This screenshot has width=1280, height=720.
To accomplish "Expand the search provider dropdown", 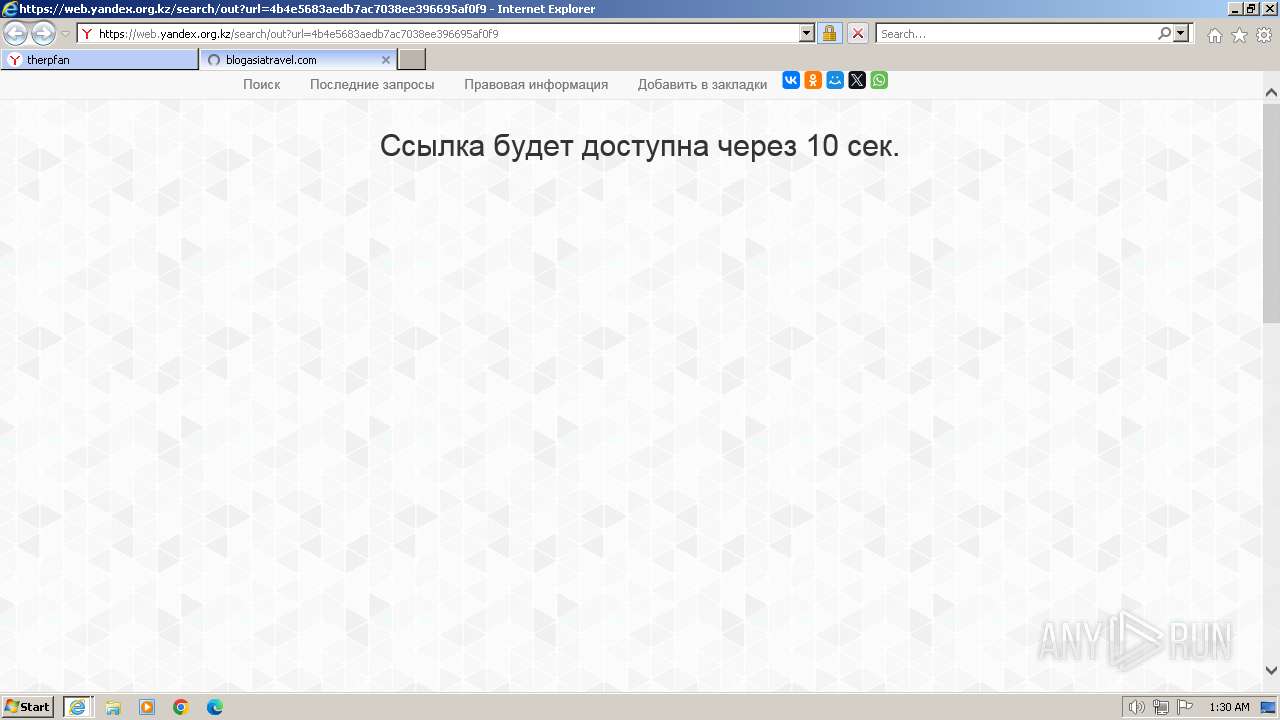I will [x=1182, y=34].
